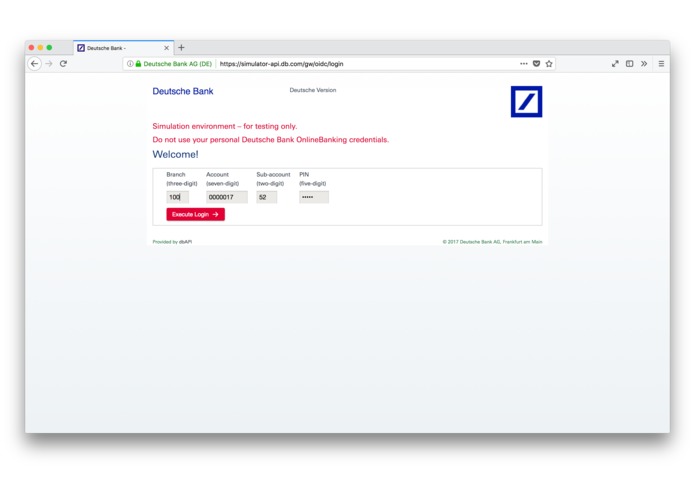Click the forward navigation arrow

[49, 64]
